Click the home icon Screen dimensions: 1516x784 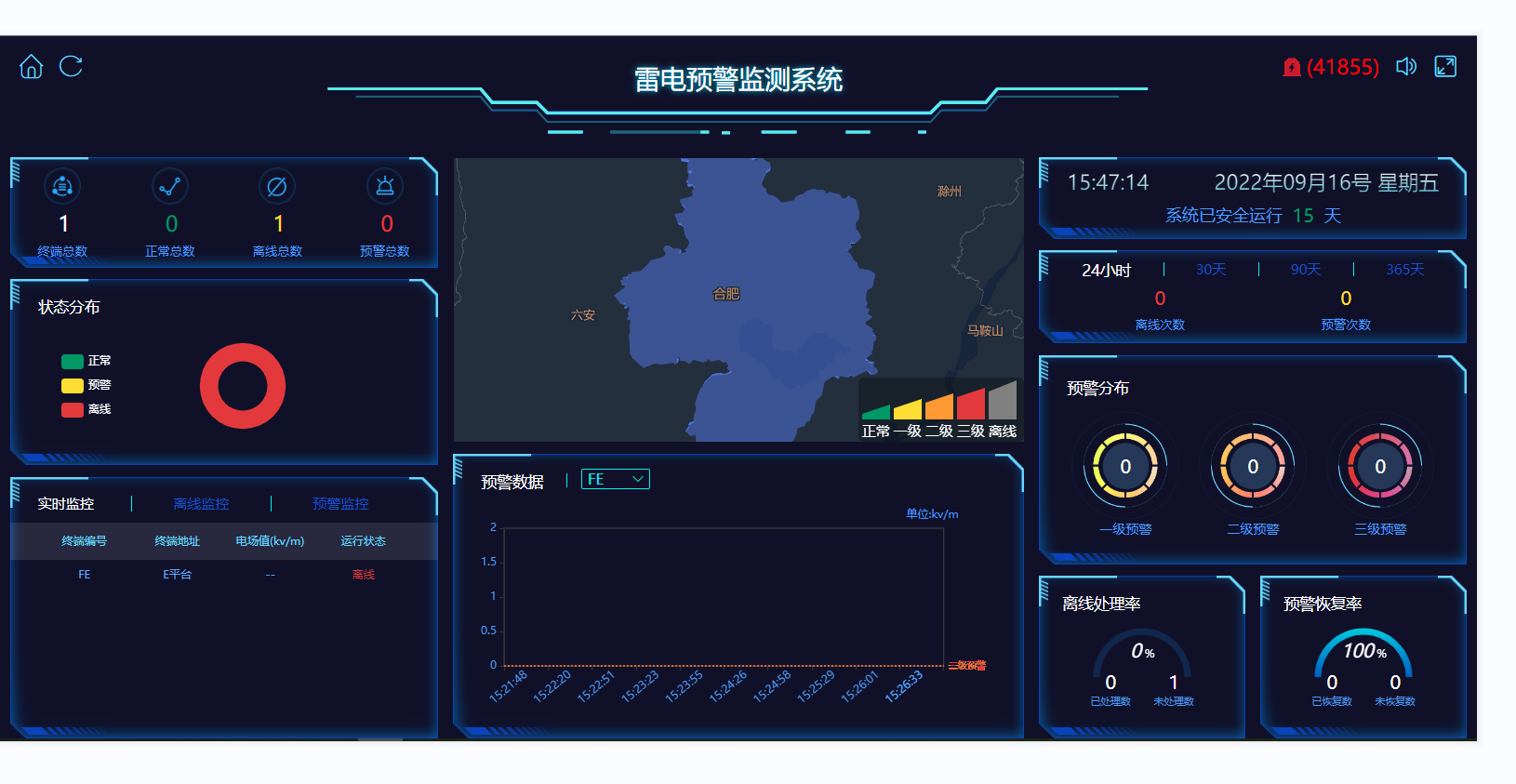coord(31,67)
